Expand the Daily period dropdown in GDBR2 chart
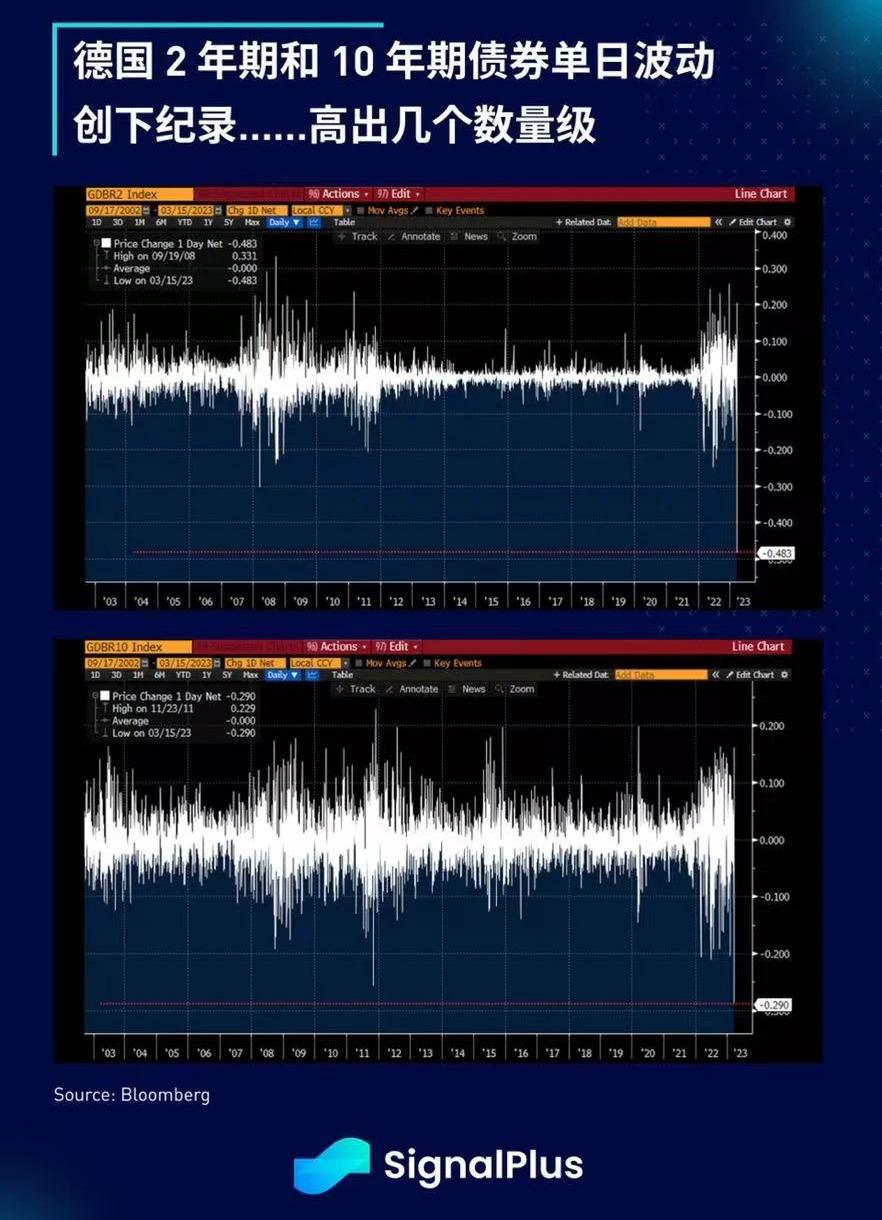 coord(284,223)
